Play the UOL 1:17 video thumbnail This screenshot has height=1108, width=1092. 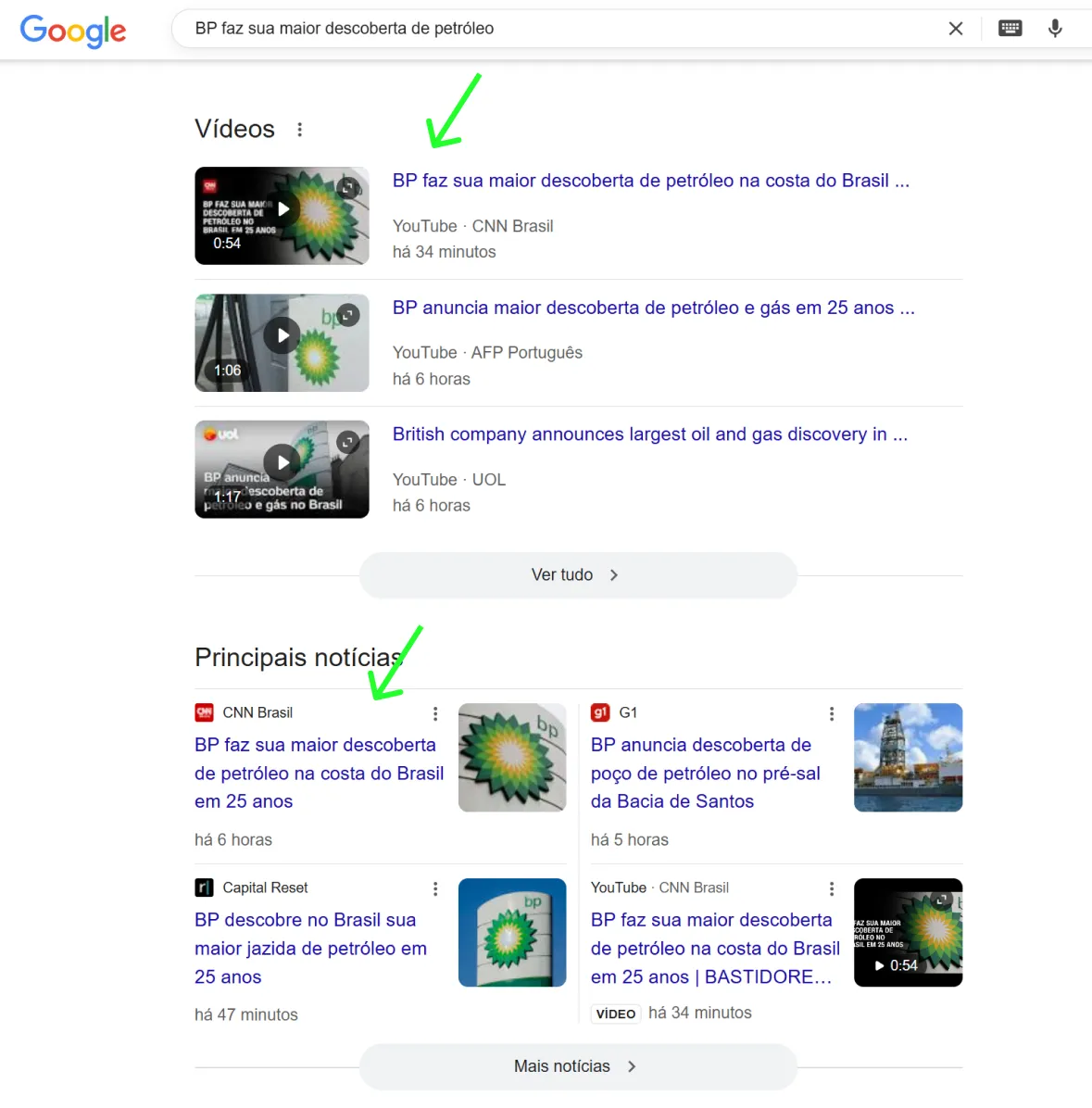click(x=282, y=469)
